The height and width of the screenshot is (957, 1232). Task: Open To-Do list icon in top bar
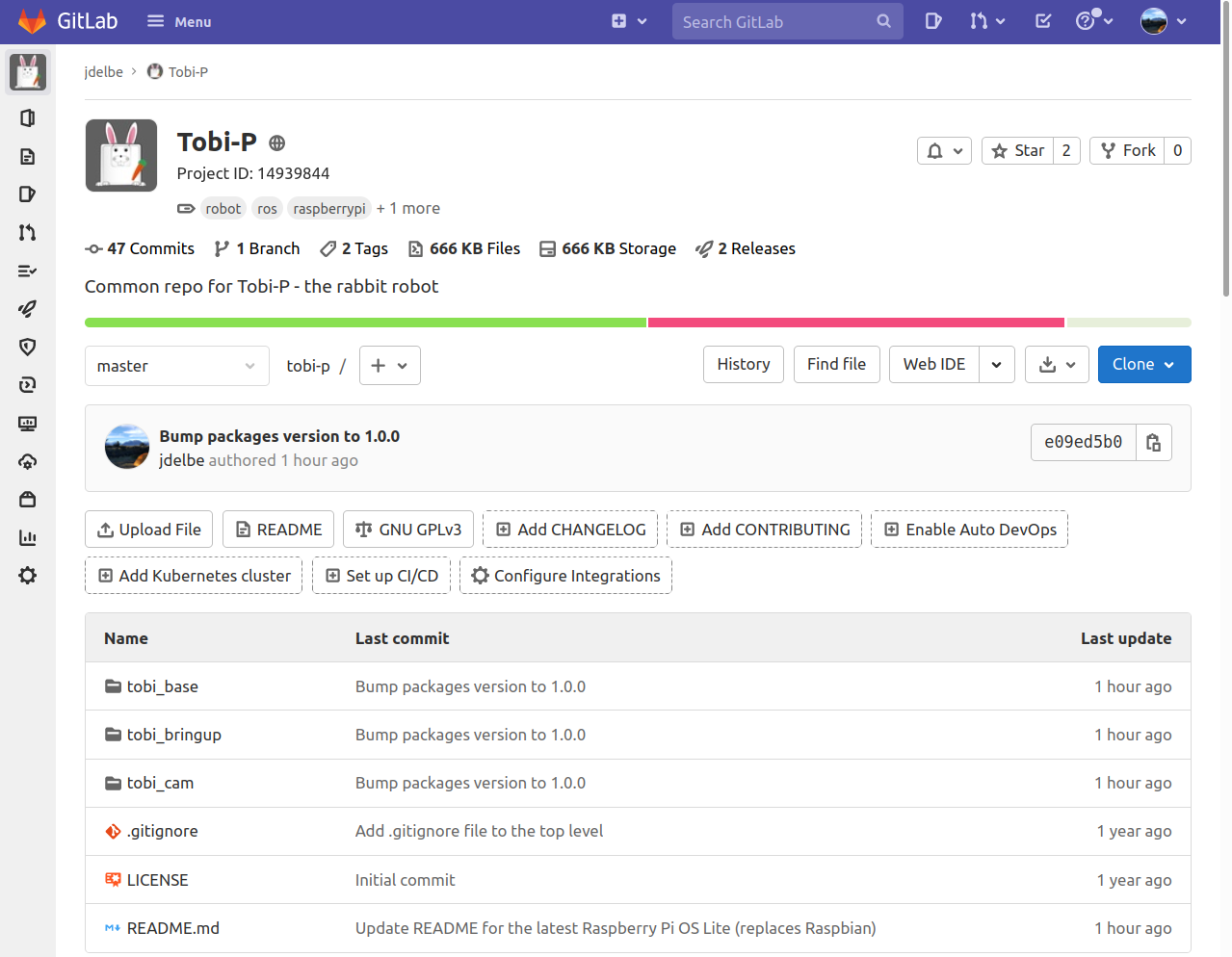[1043, 21]
